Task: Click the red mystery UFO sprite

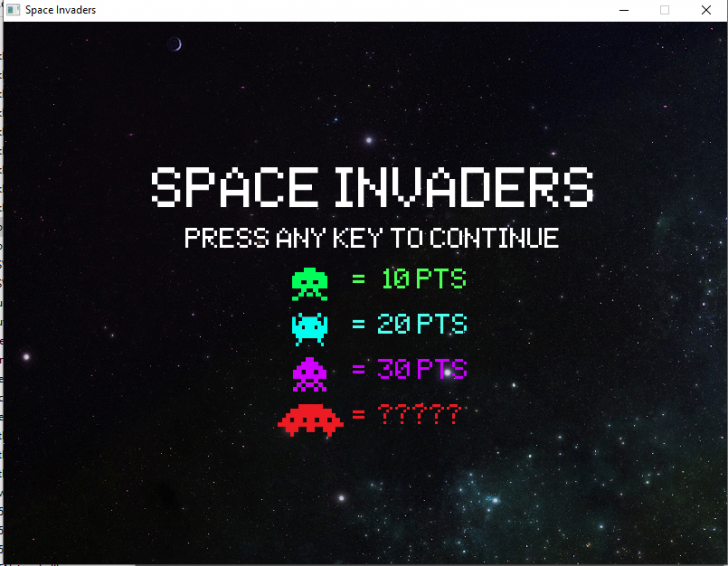Action: tap(310, 420)
